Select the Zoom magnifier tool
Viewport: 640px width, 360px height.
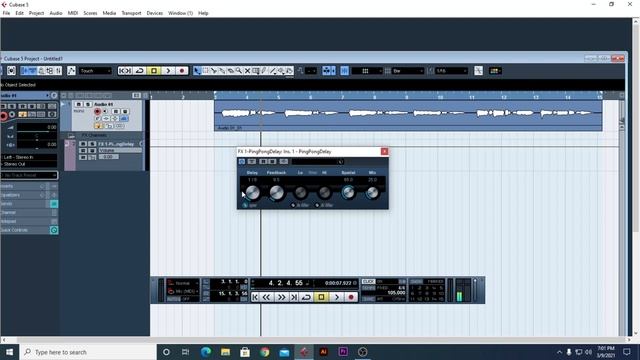[x=239, y=71]
